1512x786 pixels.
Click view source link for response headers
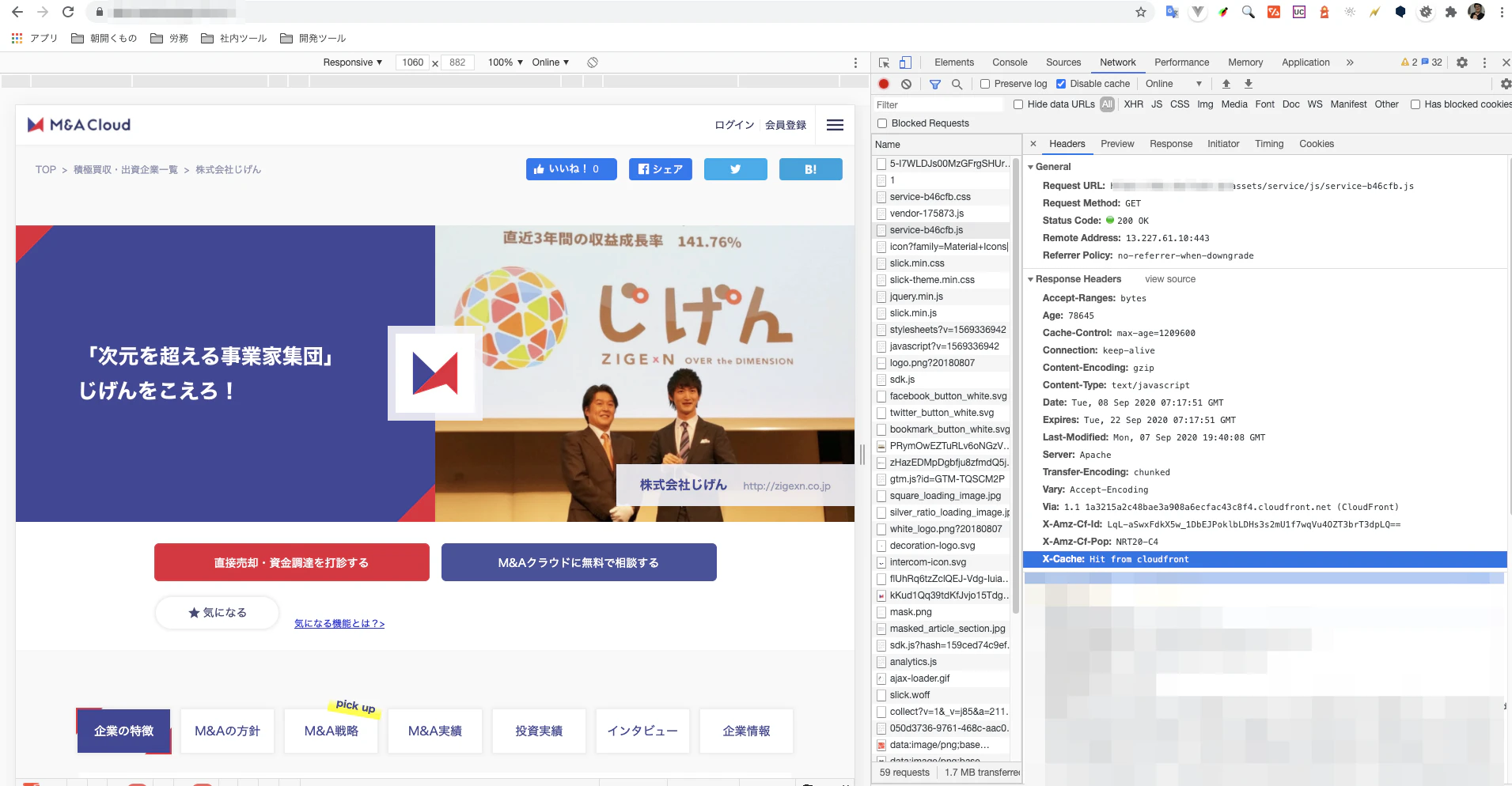tap(1170, 279)
